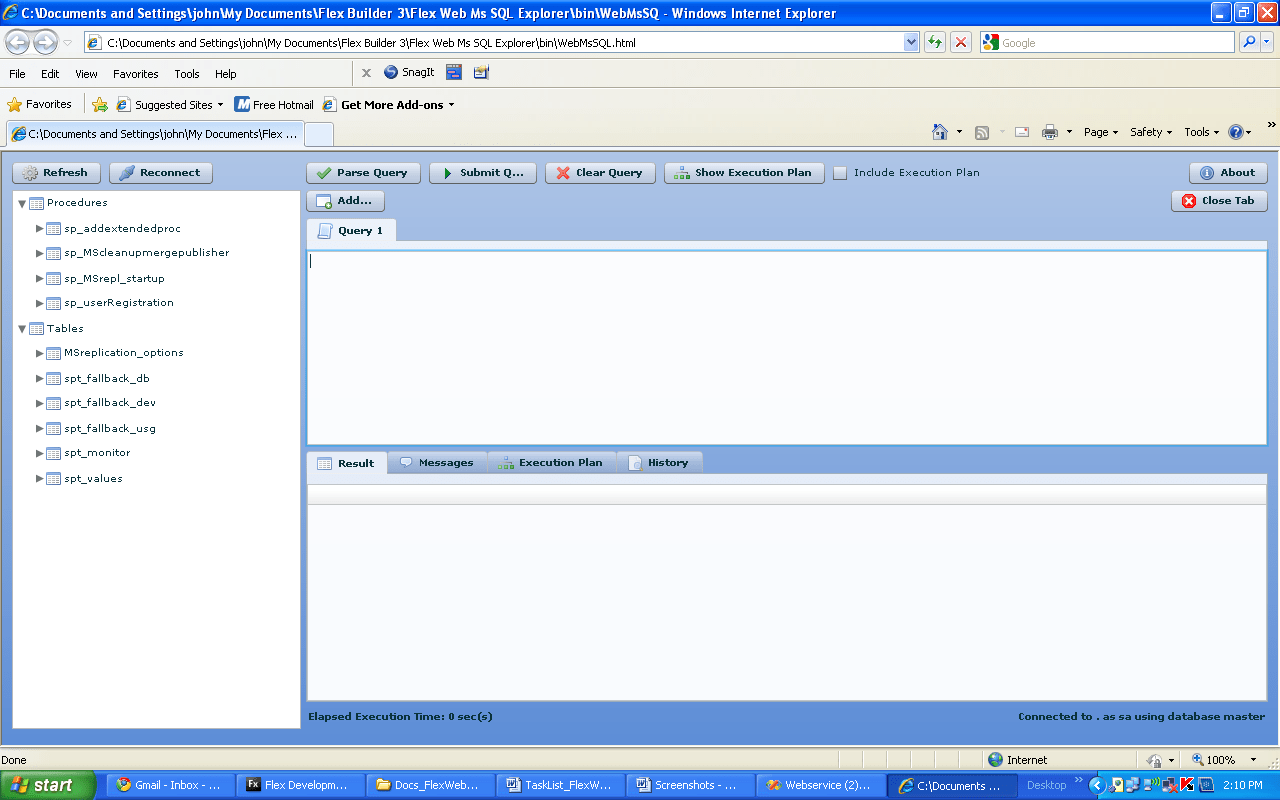Open the View menu

coord(86,74)
